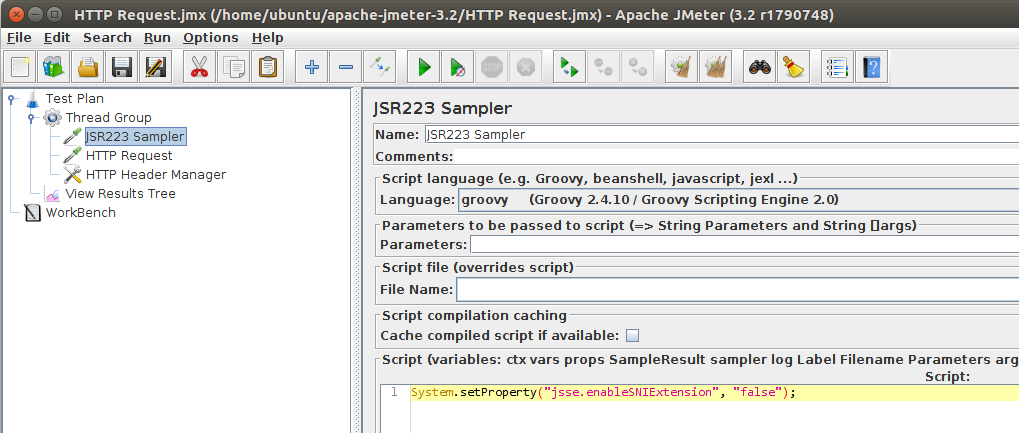
Task: Click Remote Start All icon
Action: click(x=569, y=66)
